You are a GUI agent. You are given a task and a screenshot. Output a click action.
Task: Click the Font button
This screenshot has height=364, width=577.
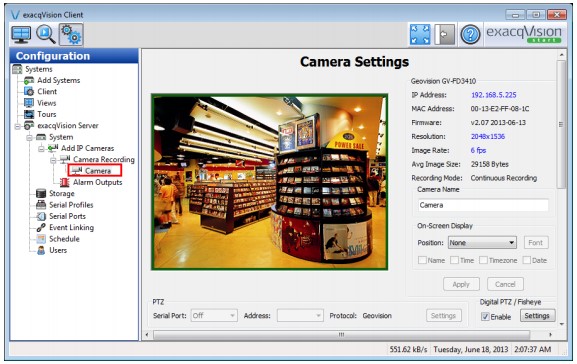536,243
